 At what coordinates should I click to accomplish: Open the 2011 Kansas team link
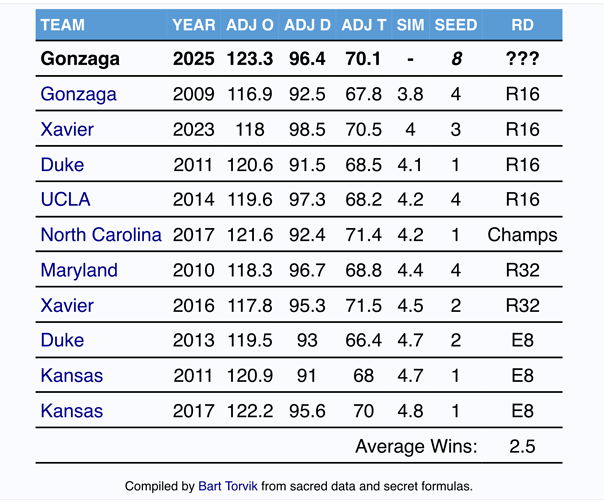pyautogui.click(x=71, y=376)
